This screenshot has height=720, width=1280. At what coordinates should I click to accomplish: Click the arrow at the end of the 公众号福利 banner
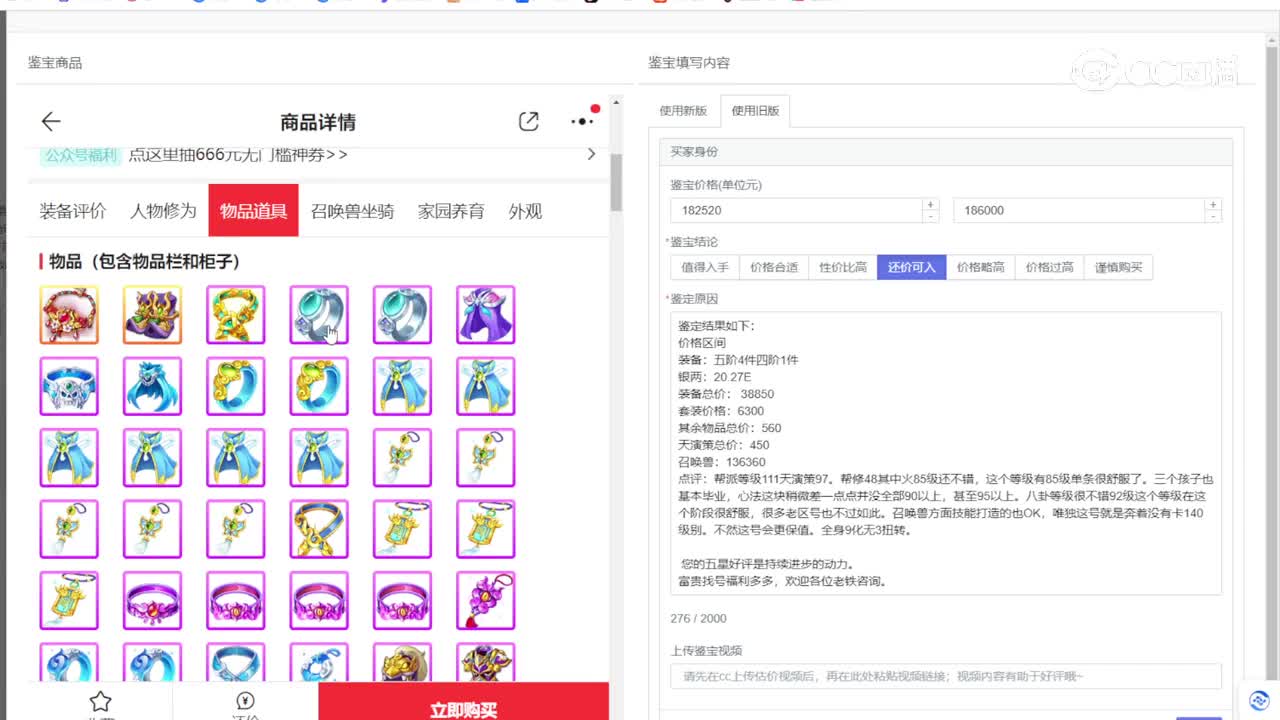click(x=591, y=154)
